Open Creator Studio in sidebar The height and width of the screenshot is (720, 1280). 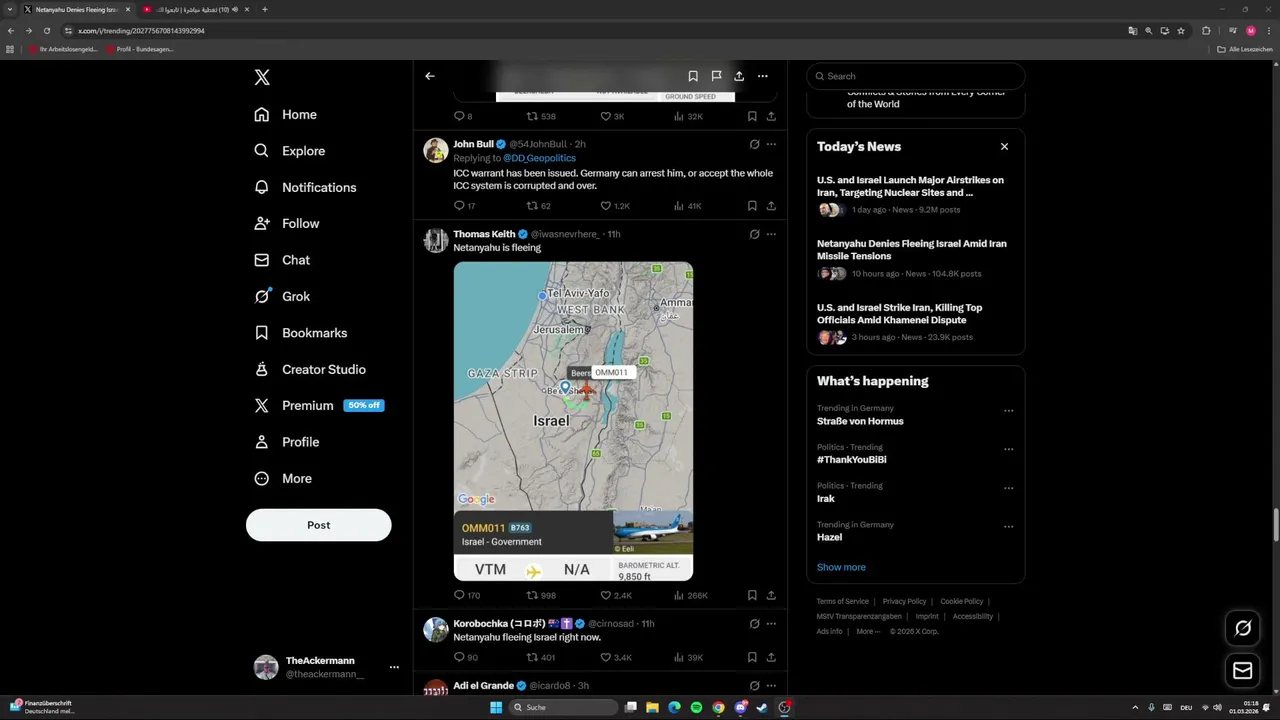point(310,369)
